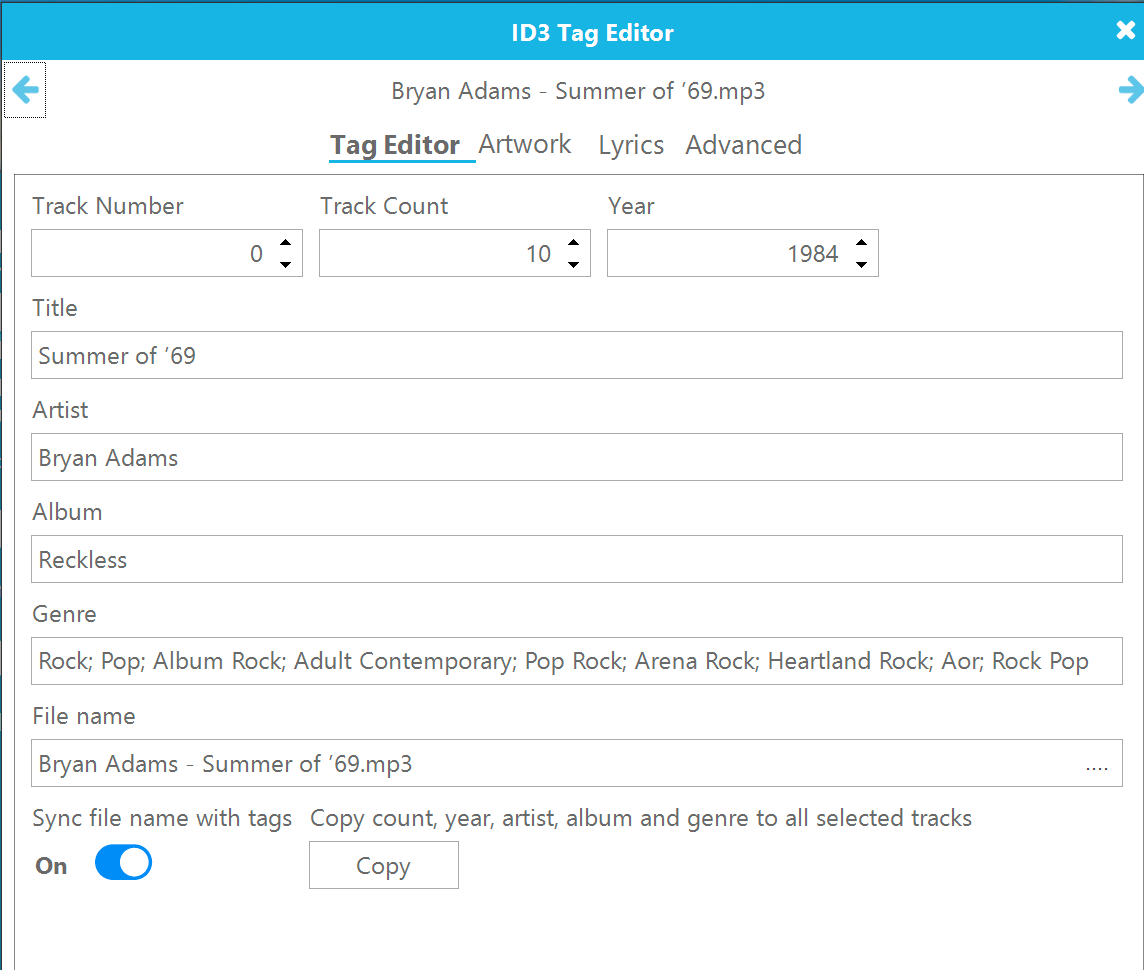Click the Track Count label
This screenshot has width=1144, height=970.
coord(384,206)
